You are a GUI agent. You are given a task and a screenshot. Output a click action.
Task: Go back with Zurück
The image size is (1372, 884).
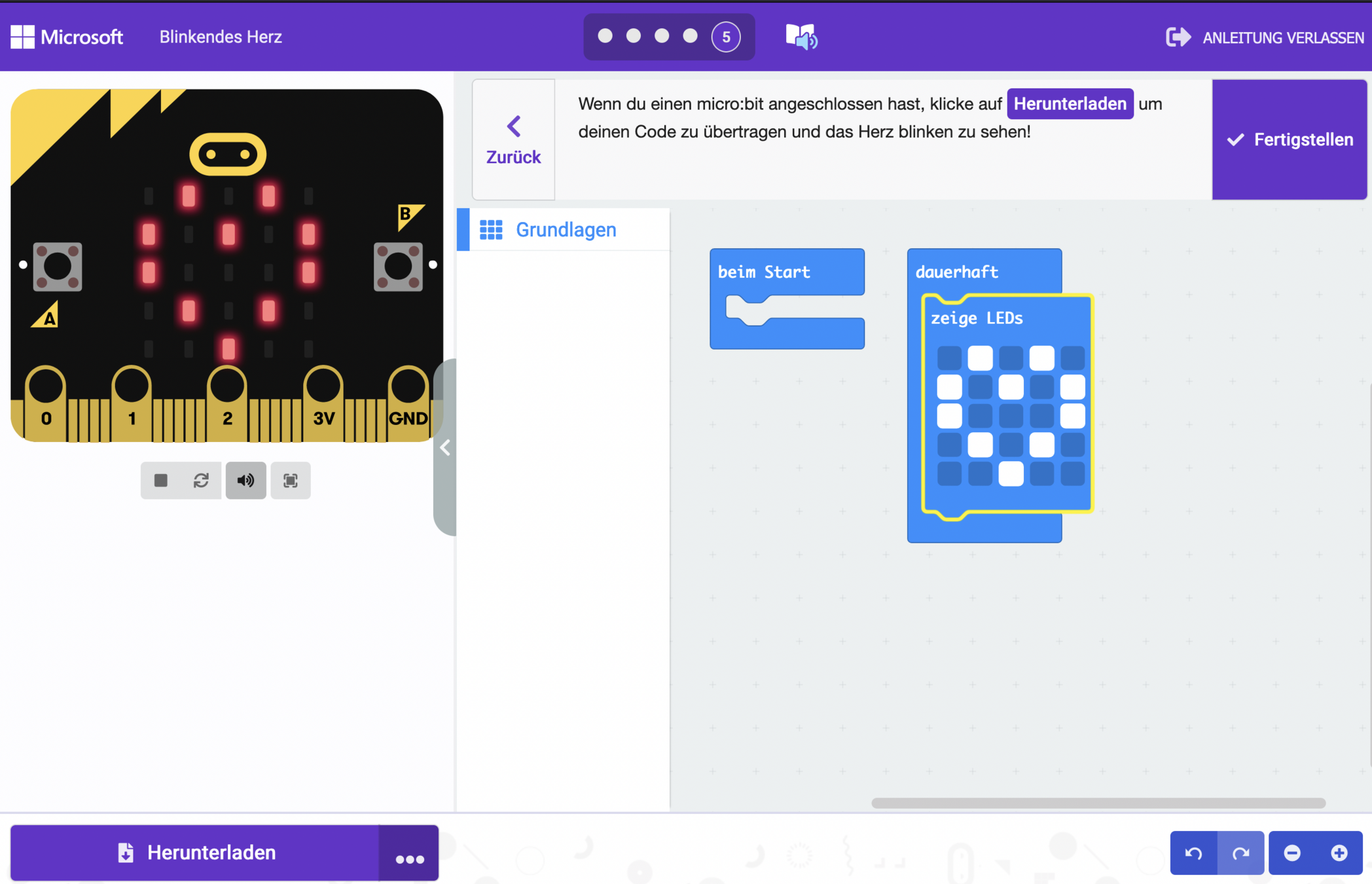[513, 139]
